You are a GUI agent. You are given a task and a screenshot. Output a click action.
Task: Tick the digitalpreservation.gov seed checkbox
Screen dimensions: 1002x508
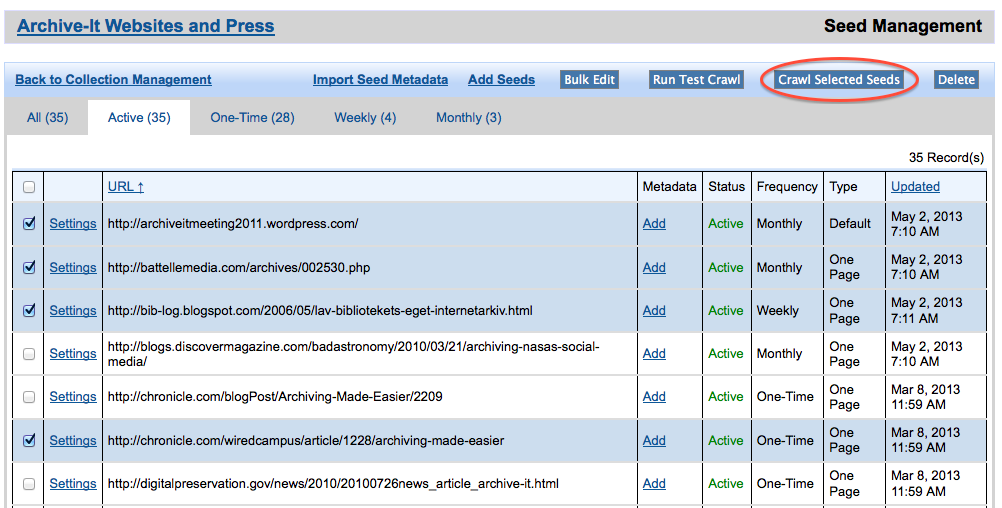click(29, 484)
